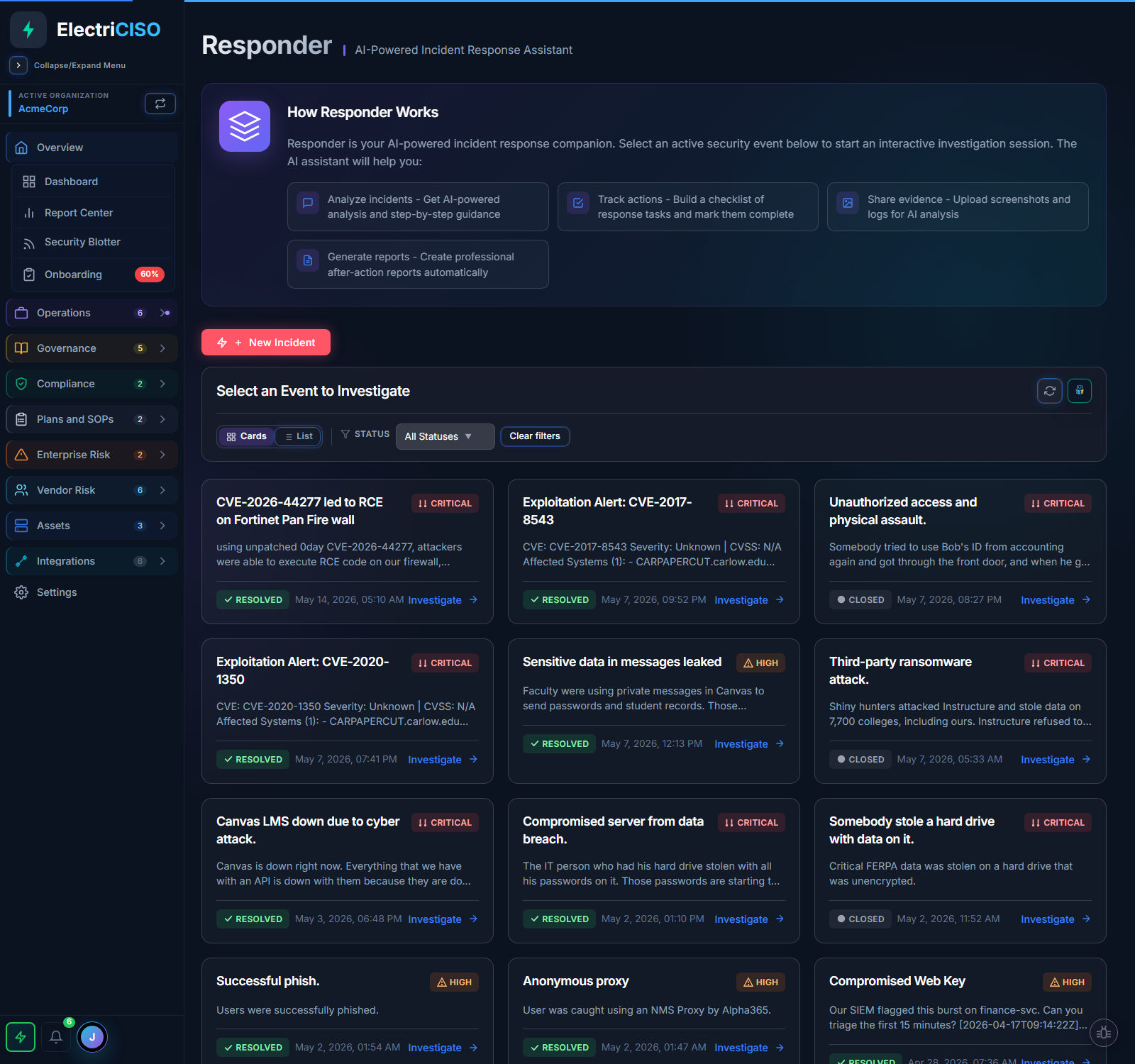Open the Sensitive data in messages leaked card title
The height and width of the screenshot is (1064, 1135).
[x=622, y=662]
